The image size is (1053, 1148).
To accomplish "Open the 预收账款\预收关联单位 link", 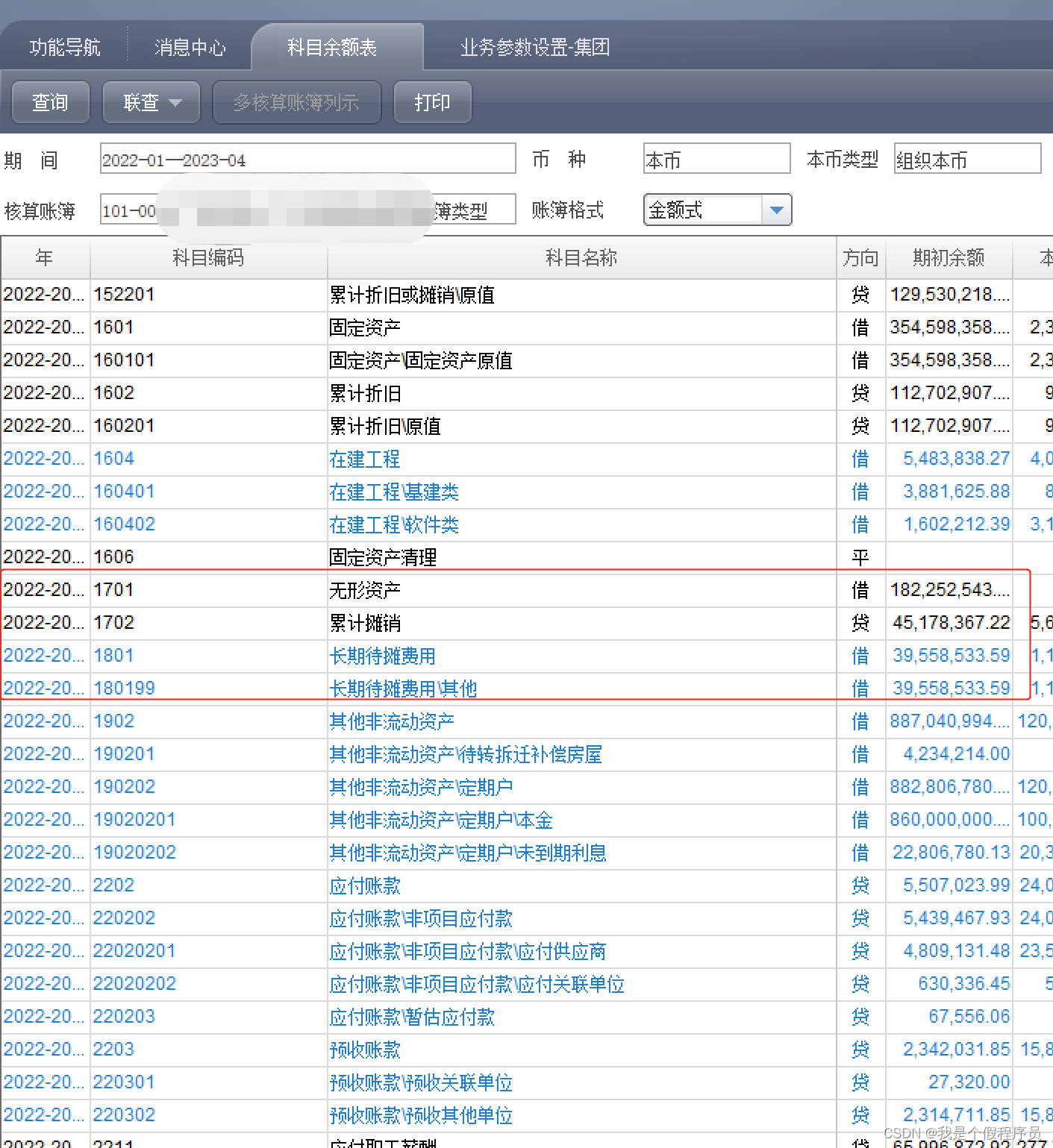I will coord(421,1083).
